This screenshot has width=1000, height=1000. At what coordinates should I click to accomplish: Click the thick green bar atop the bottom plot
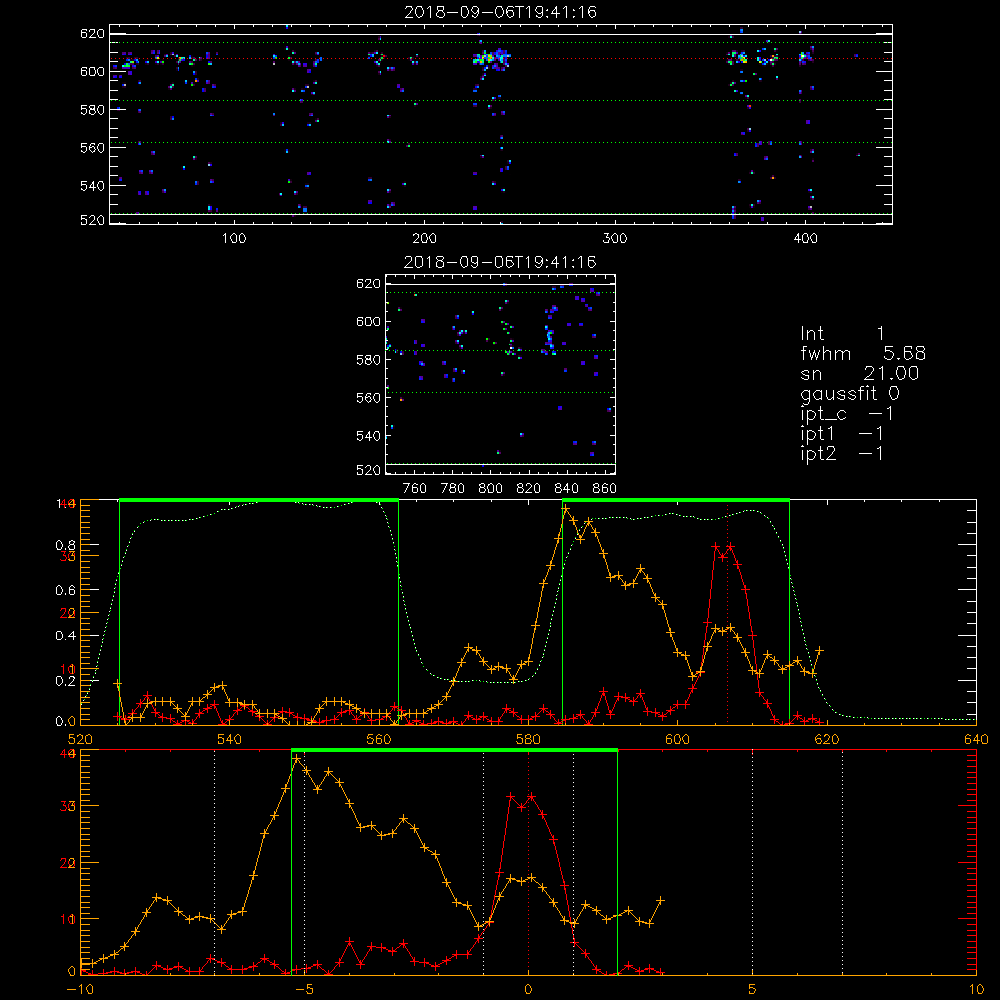454,750
